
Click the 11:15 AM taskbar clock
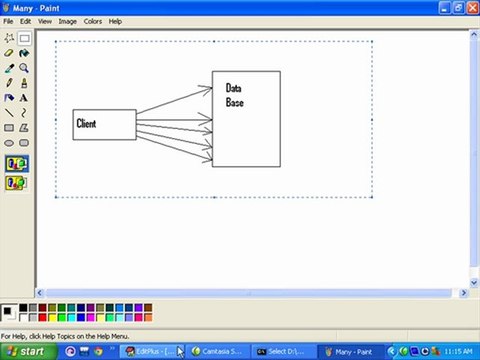(x=458, y=351)
